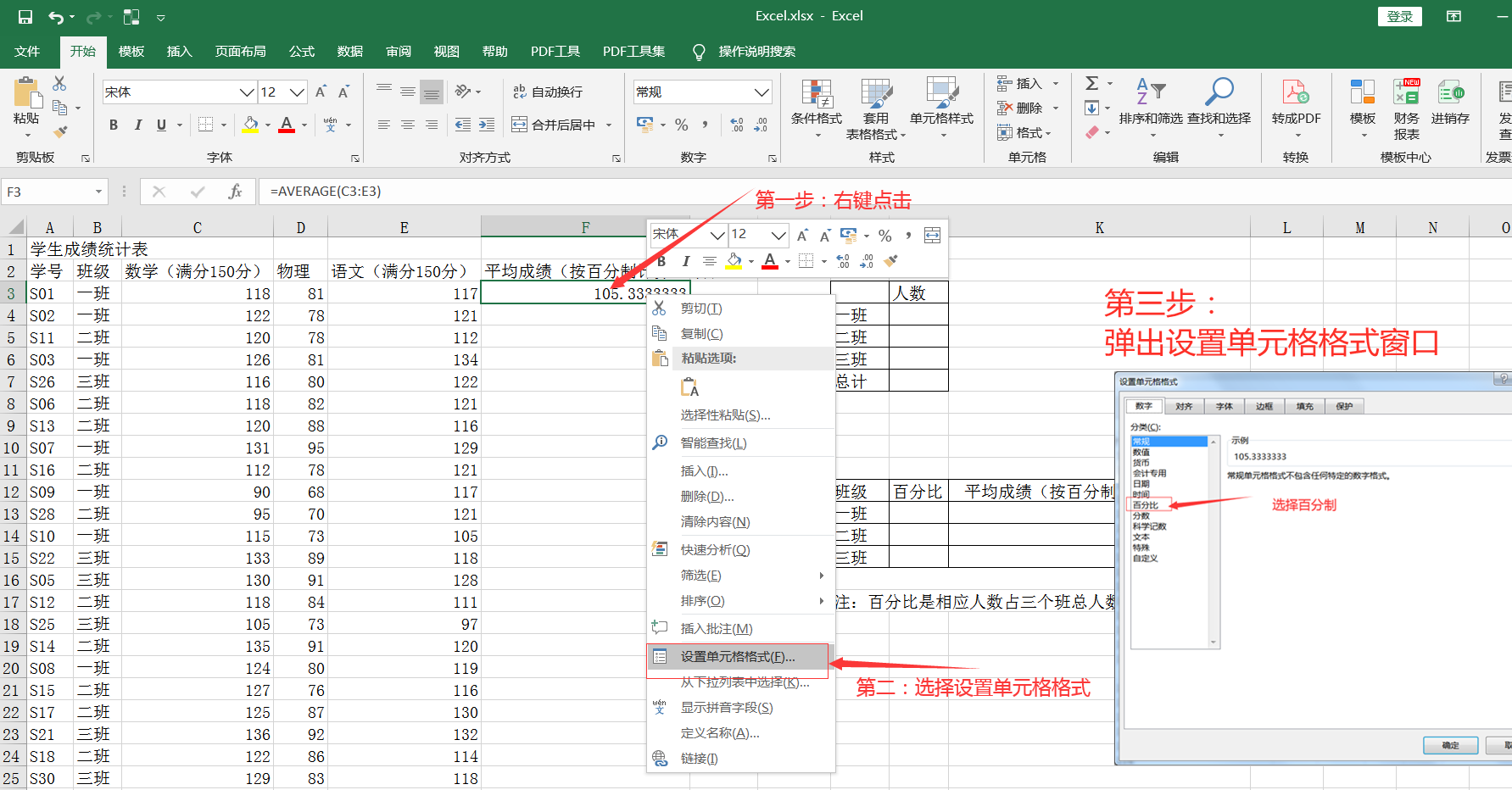Select 百分比 in the category list
This screenshot has height=790, width=1512.
1147,503
